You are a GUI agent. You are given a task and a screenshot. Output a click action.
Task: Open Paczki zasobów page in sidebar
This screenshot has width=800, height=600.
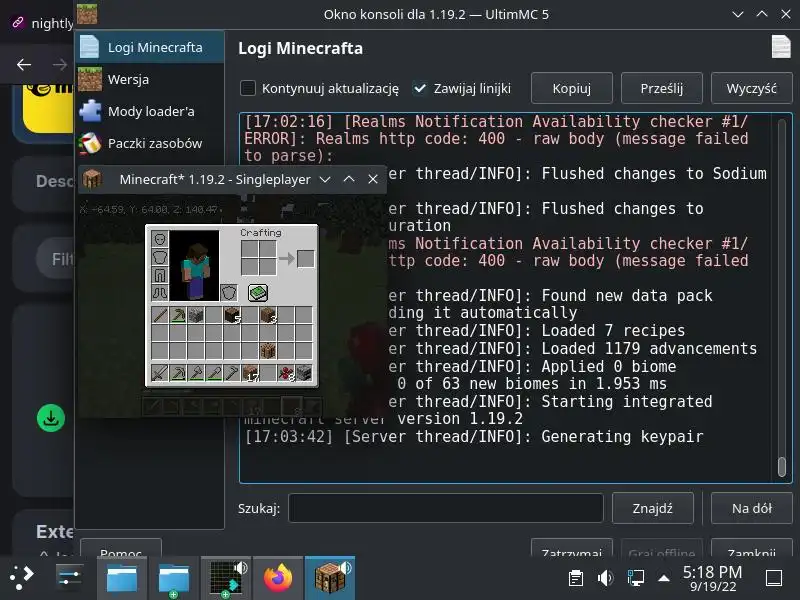coord(149,143)
